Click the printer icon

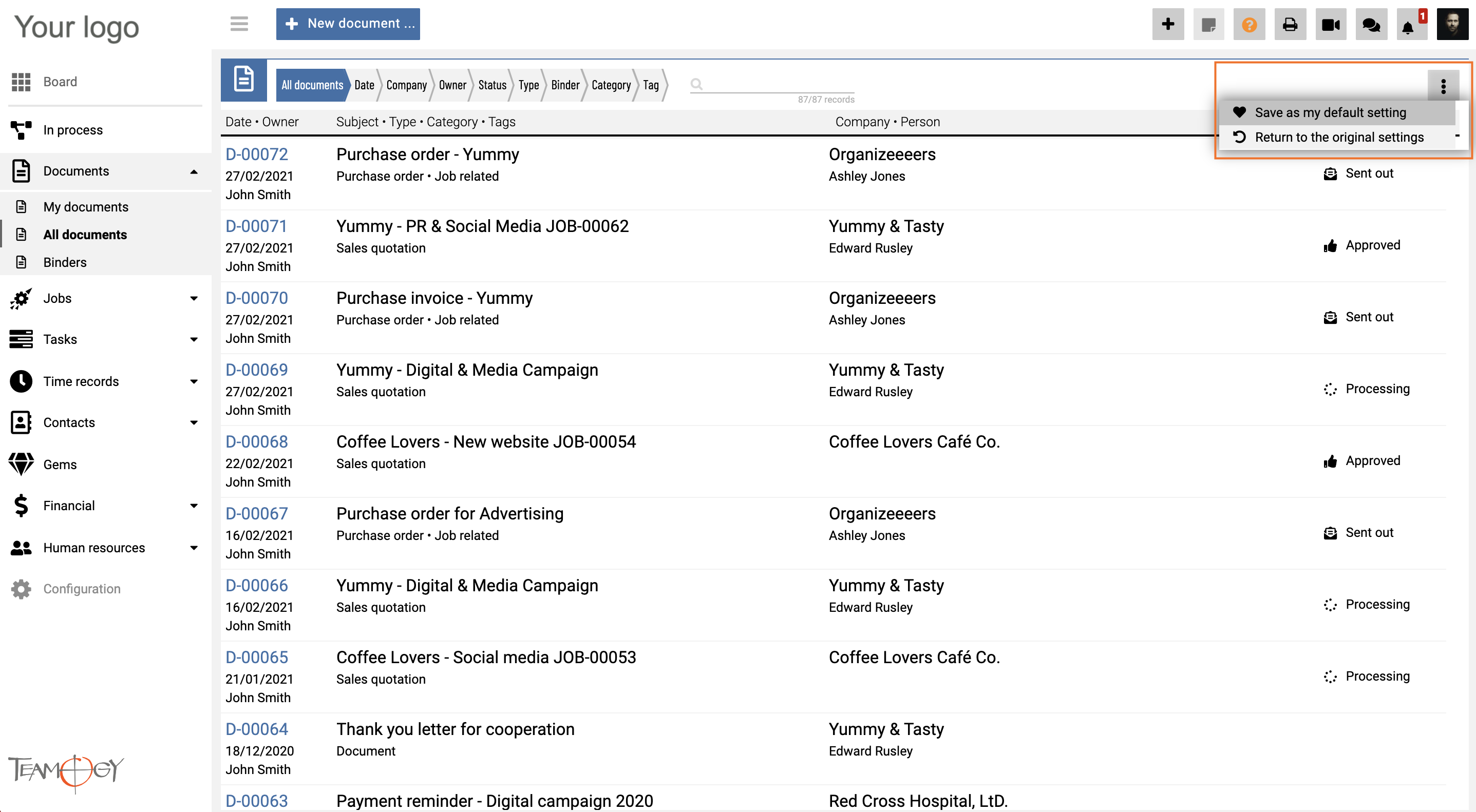[1290, 24]
